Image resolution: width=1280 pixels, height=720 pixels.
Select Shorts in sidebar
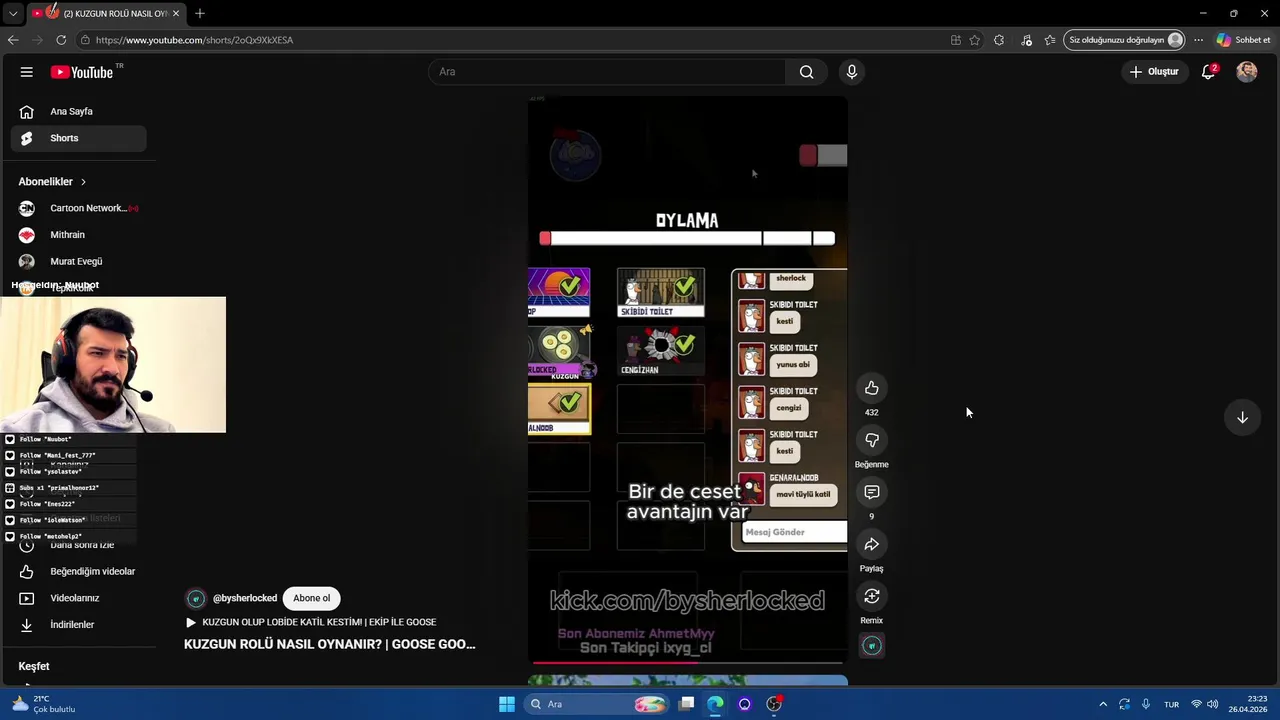(x=78, y=138)
